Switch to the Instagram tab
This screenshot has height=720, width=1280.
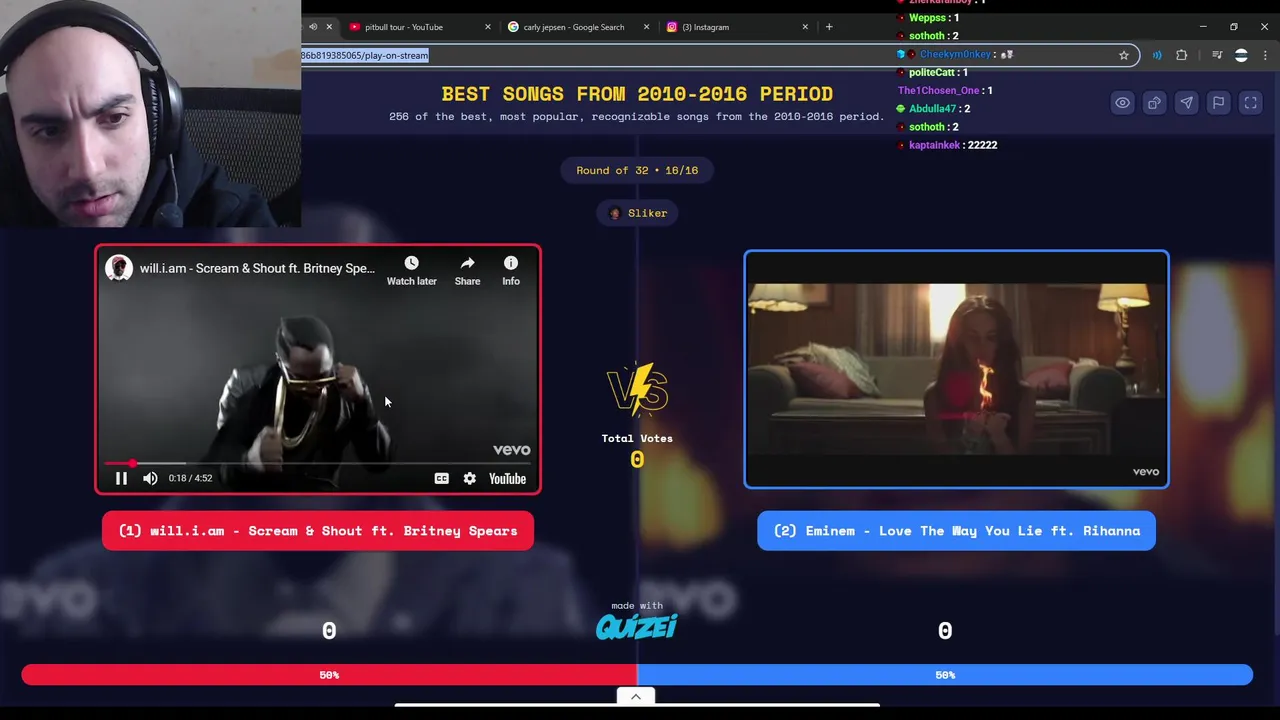click(706, 27)
